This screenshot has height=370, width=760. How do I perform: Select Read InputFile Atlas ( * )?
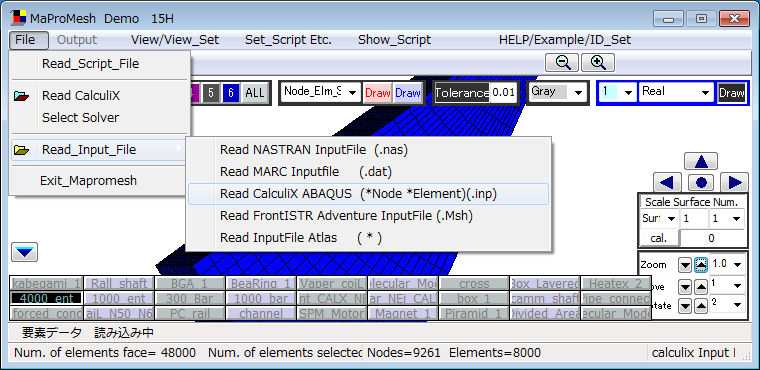click(x=368, y=238)
